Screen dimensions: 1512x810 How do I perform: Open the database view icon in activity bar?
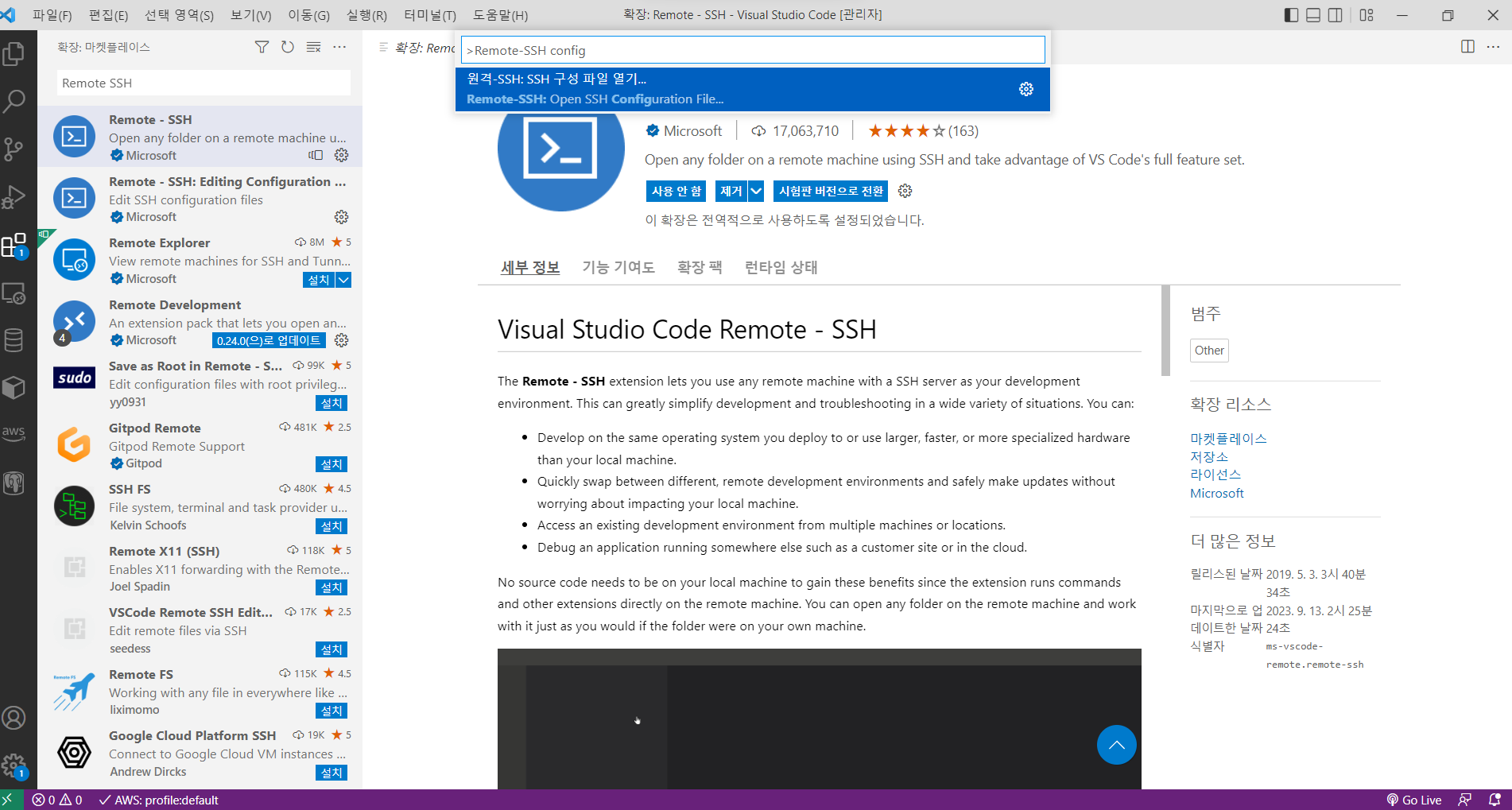click(x=14, y=340)
